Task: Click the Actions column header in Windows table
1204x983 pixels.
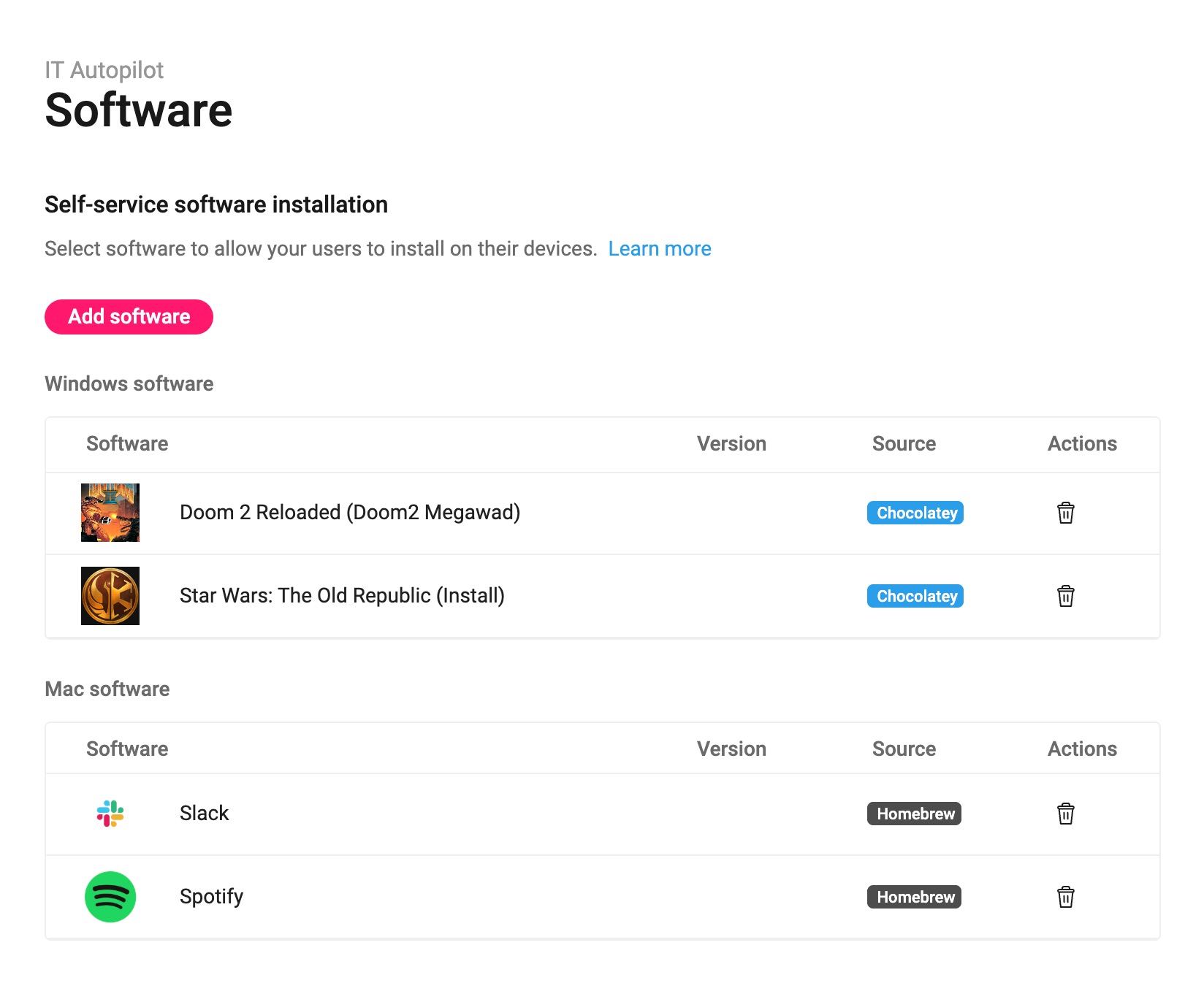Action: 1082,444
